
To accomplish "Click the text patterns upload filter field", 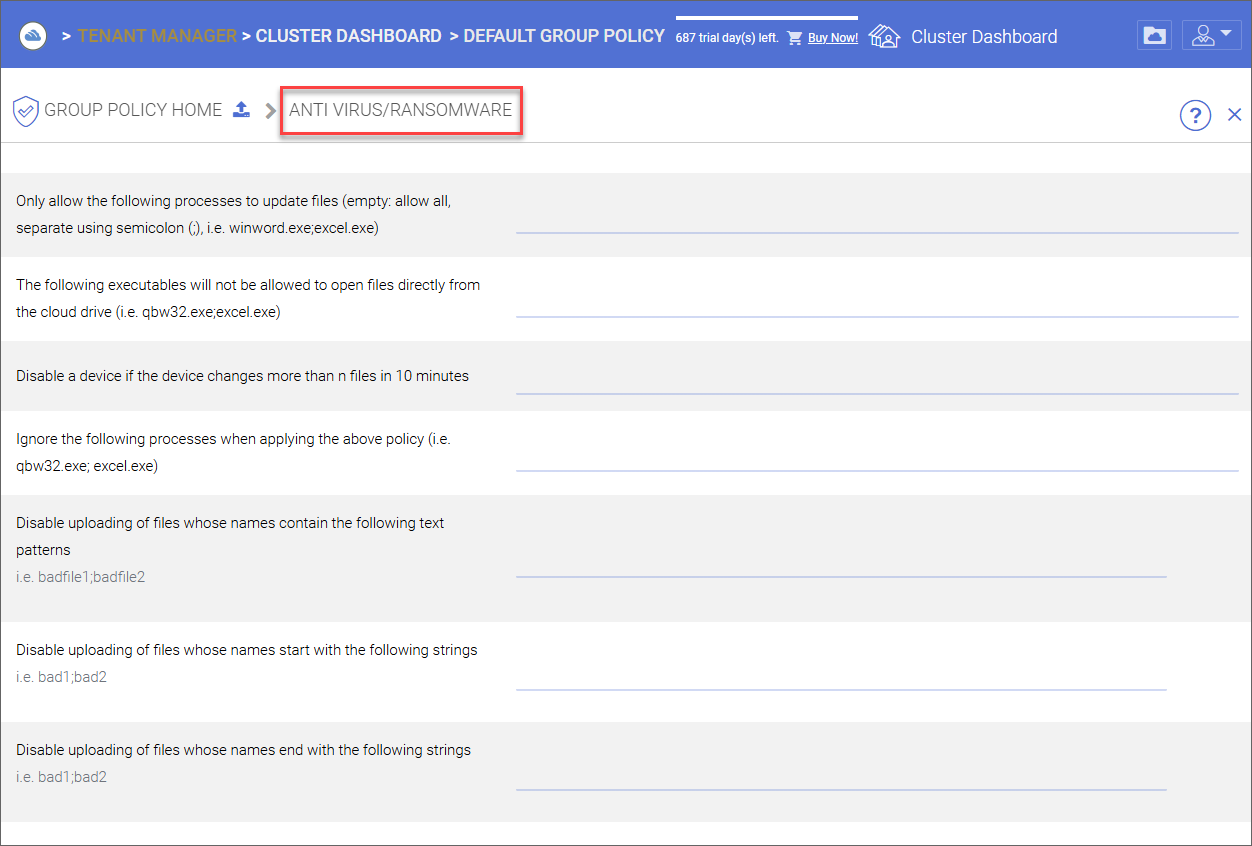I will [x=841, y=562].
